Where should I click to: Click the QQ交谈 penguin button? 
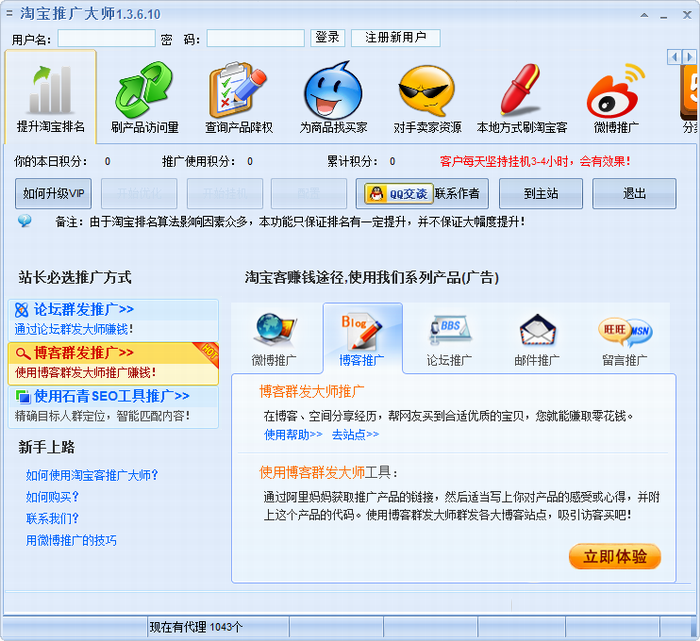(399, 194)
